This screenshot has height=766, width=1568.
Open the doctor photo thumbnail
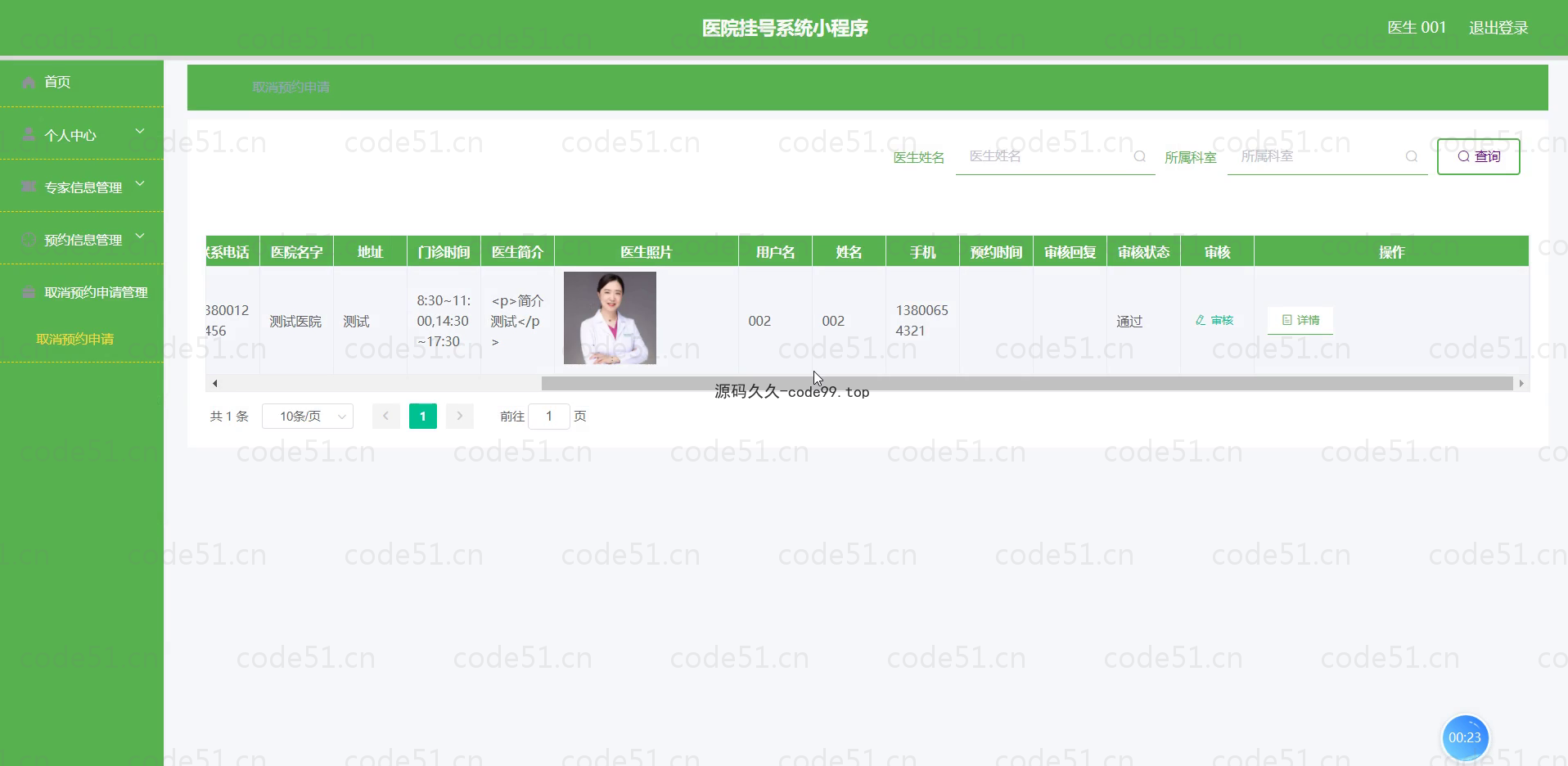pos(610,318)
